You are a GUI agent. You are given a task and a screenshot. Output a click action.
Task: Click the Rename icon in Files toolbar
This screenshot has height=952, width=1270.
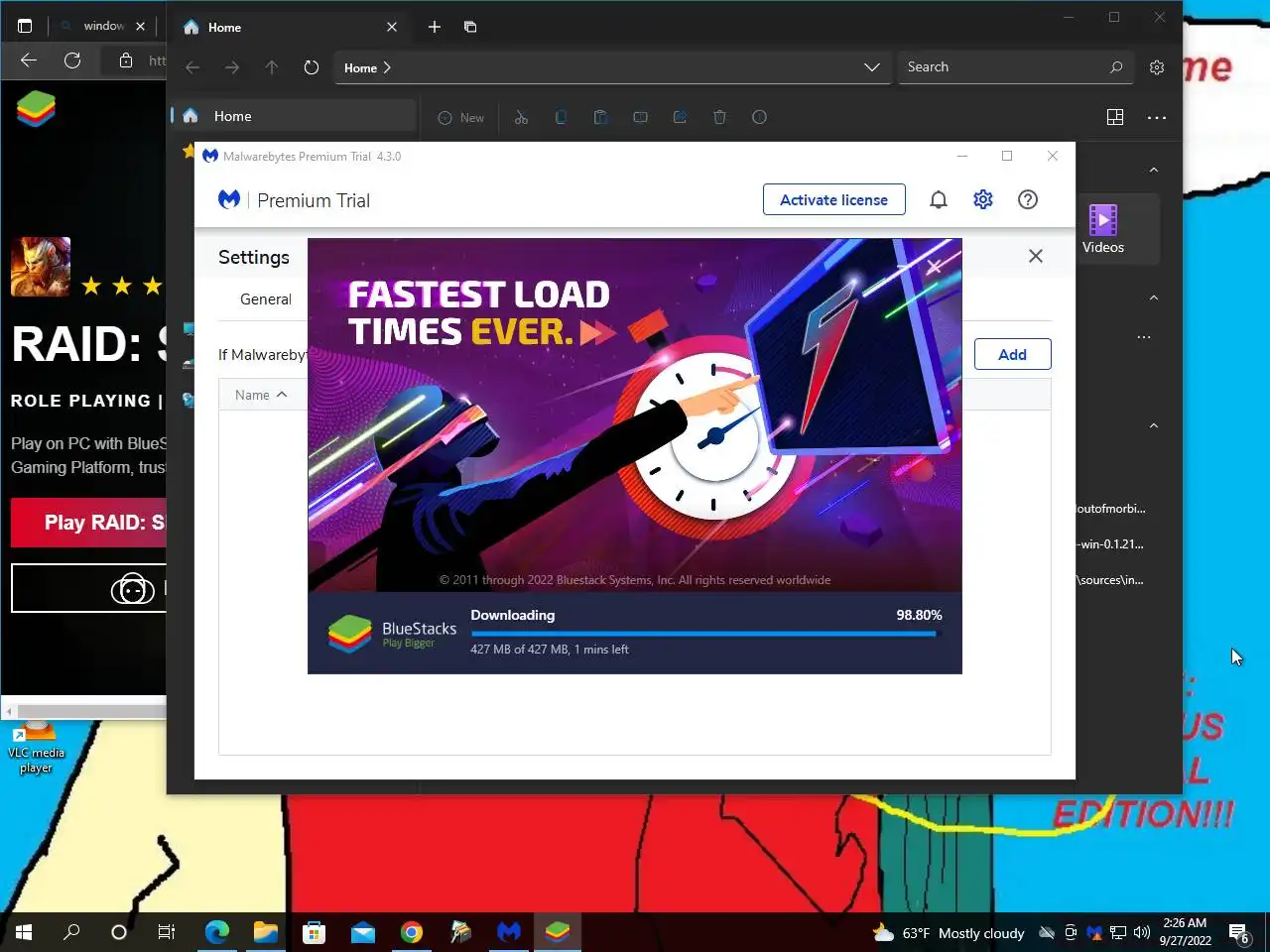point(640,117)
